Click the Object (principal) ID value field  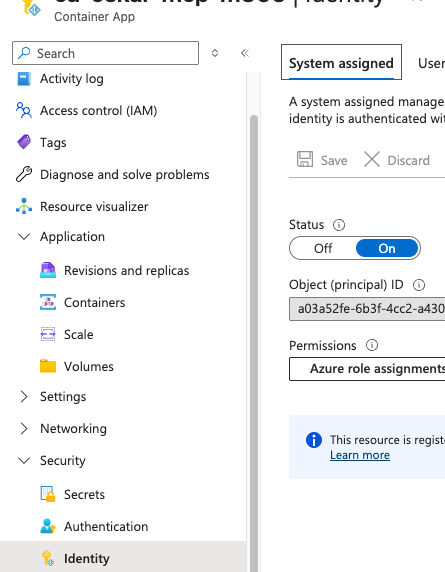367,309
